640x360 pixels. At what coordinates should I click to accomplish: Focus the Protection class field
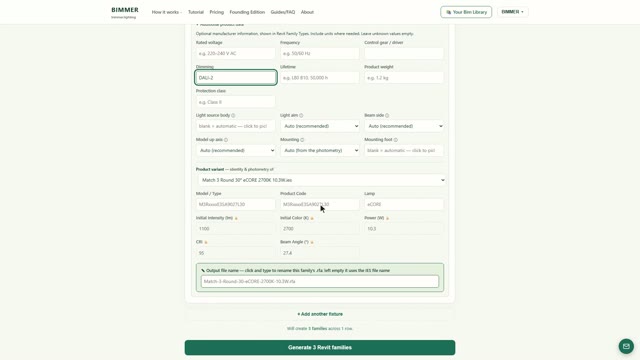tap(236, 102)
